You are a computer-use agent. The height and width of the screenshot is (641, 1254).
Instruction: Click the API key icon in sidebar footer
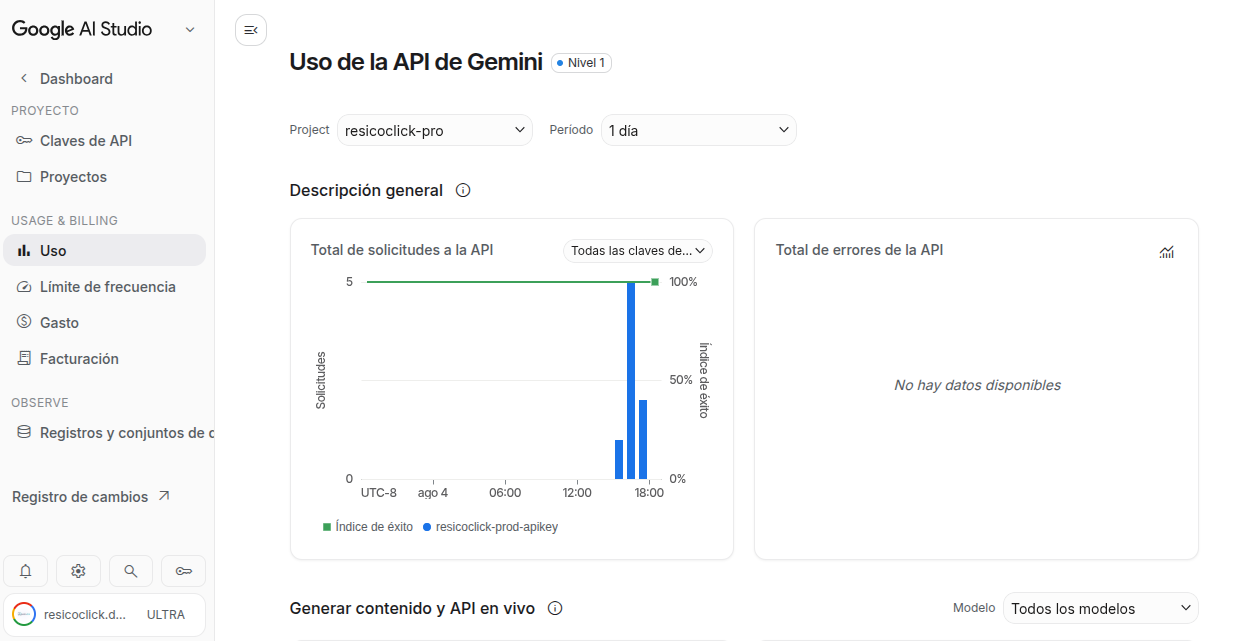tap(183, 571)
